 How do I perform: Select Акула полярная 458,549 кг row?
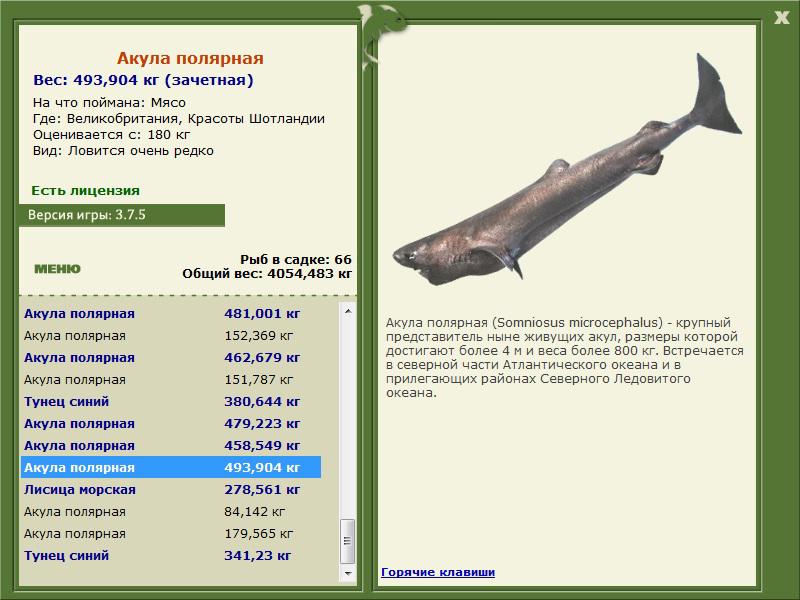171,445
